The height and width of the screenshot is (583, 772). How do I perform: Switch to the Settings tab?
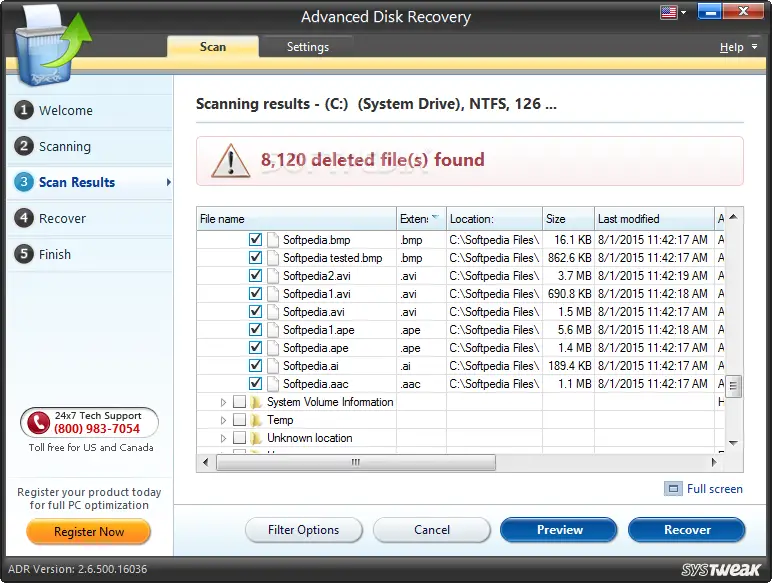pos(308,47)
